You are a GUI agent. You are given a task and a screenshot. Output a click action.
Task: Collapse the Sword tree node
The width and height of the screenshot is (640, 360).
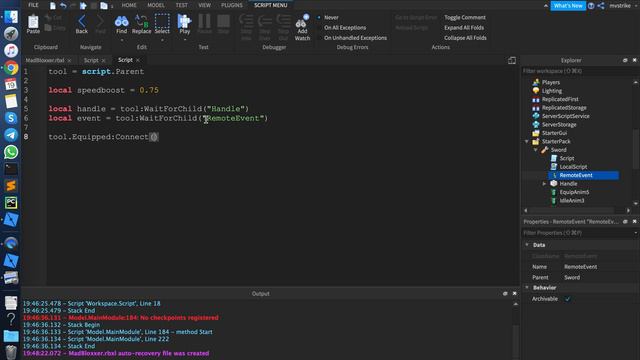(536, 150)
